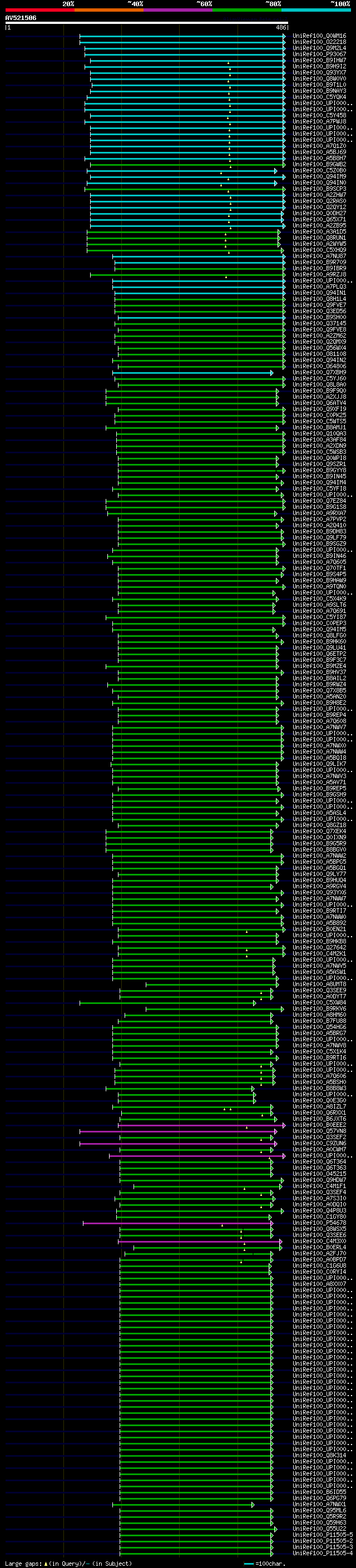
Task: Select the UniRef100_A7PWJ8 label
Action: coord(319,122)
